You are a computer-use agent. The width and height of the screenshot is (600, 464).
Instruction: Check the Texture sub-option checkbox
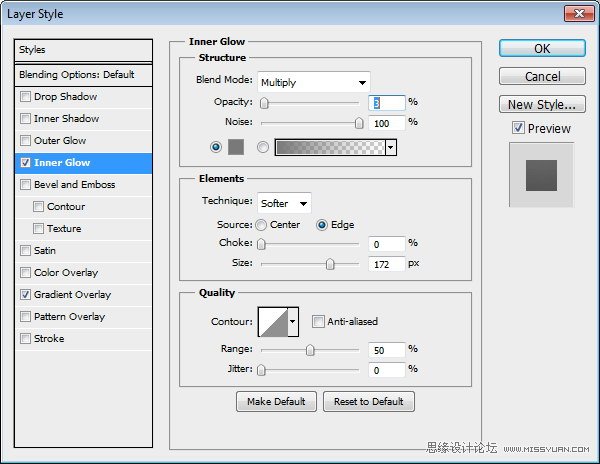[38, 229]
